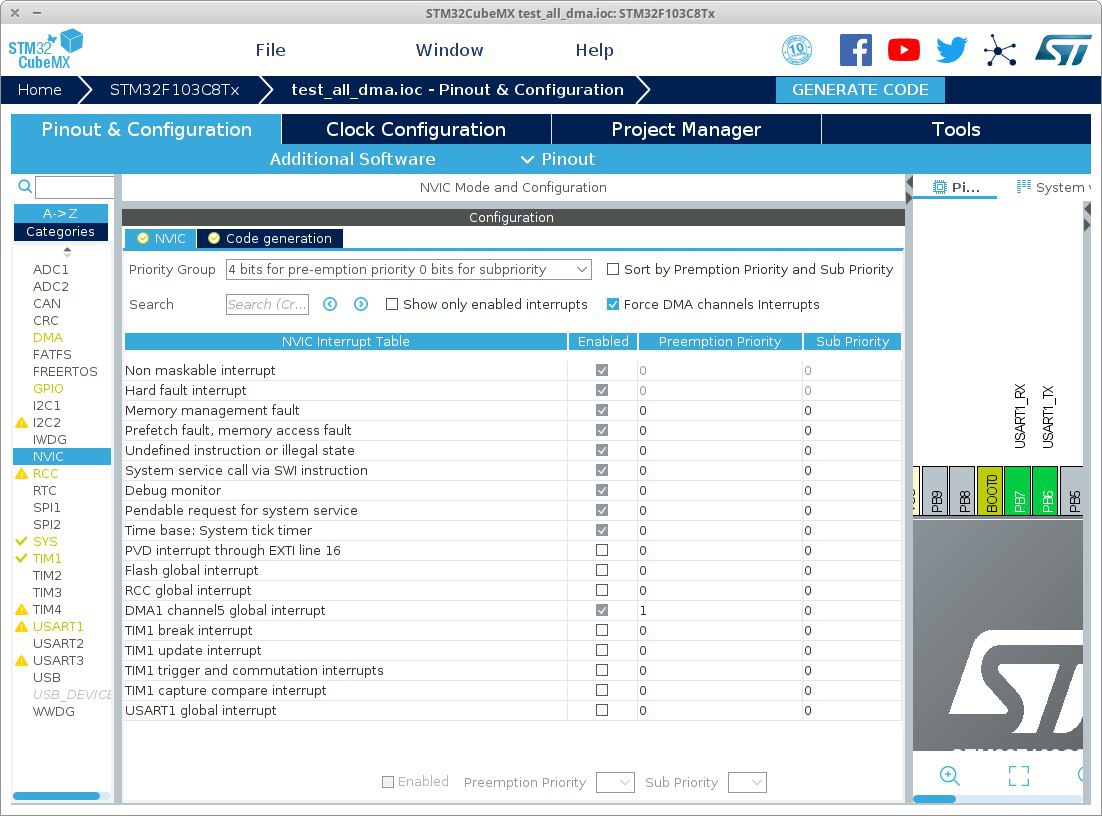Open the System view tab
The image size is (1102, 816).
pyautogui.click(x=1053, y=187)
